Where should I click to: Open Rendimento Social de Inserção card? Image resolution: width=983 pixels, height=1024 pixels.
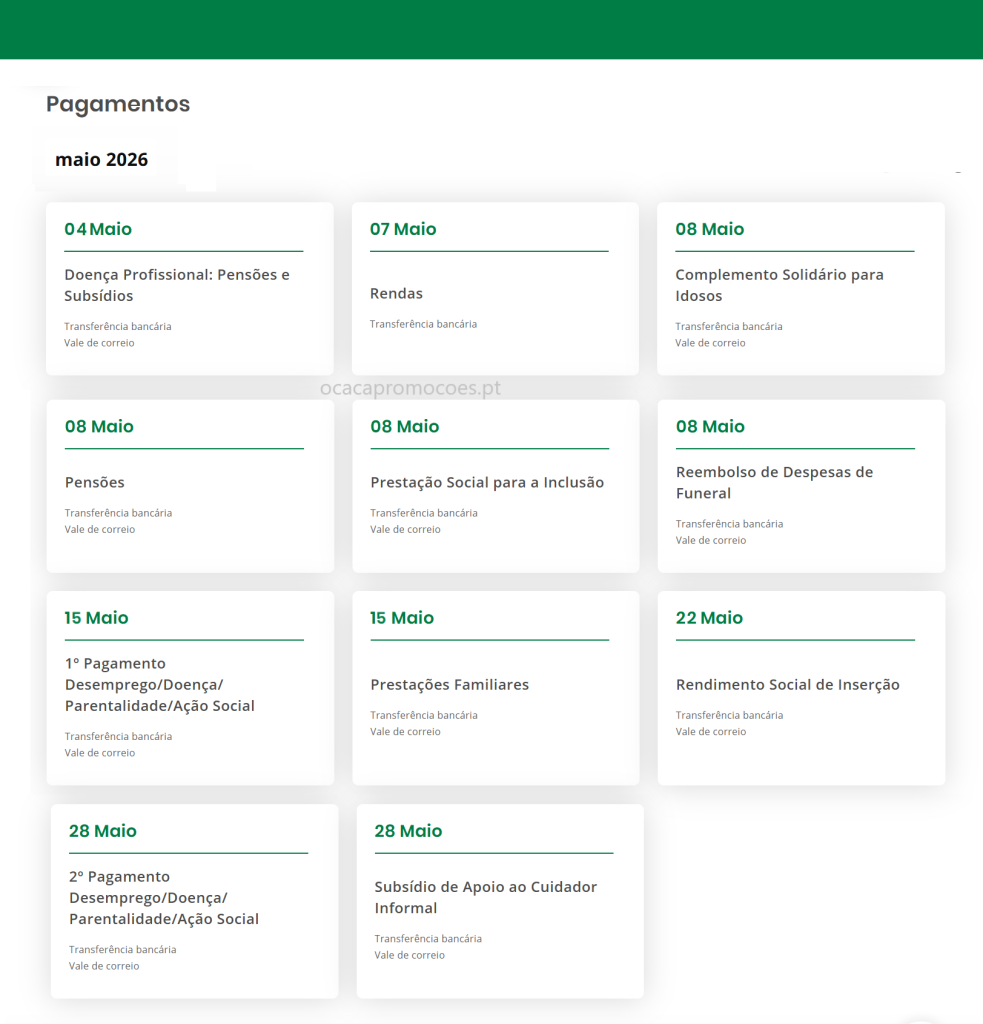[787, 685]
